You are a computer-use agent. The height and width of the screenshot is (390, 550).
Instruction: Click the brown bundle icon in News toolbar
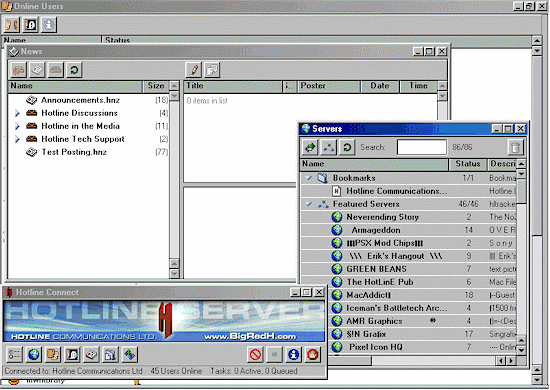55,70
